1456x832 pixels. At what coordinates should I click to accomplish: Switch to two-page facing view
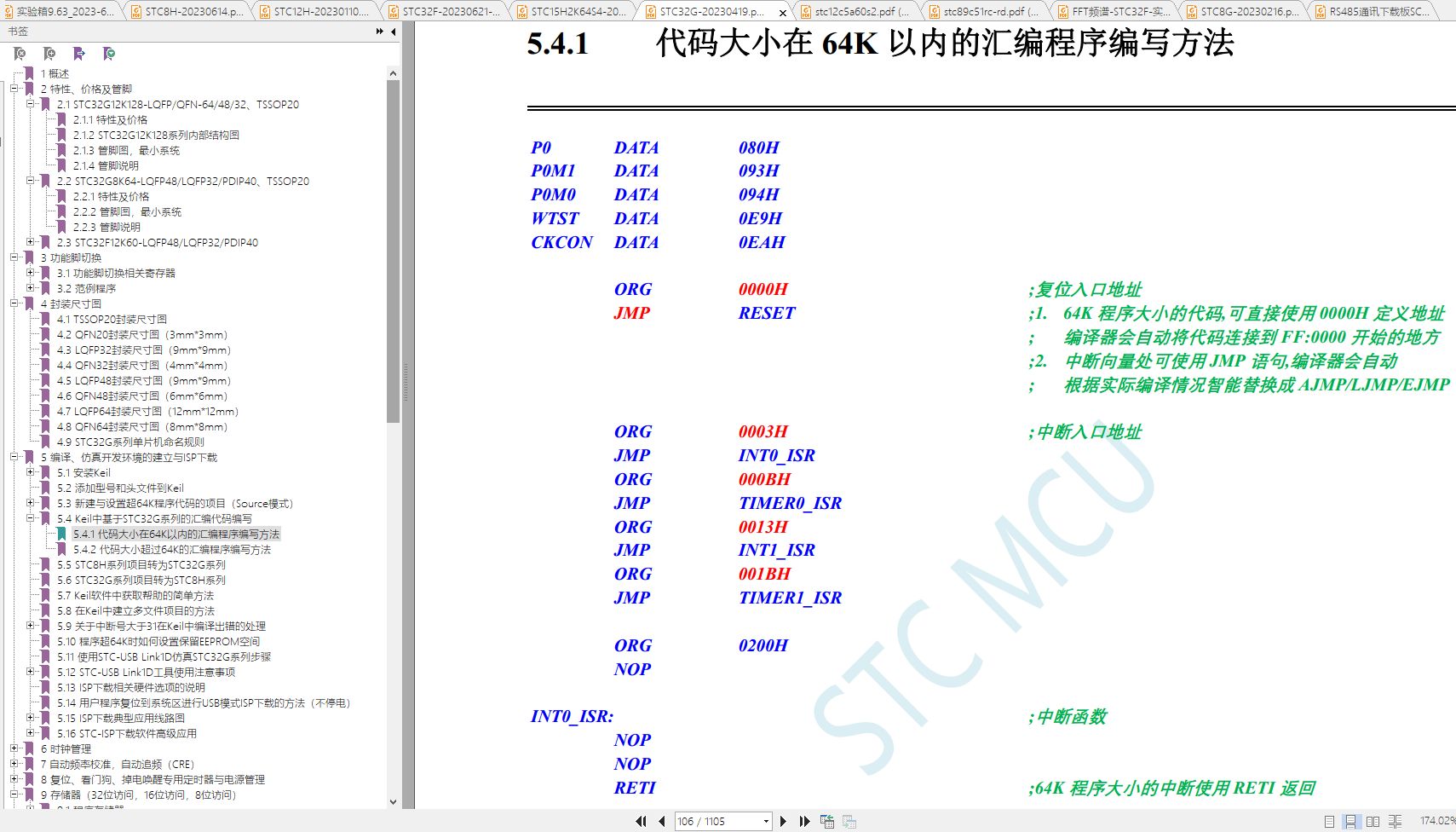(1373, 821)
